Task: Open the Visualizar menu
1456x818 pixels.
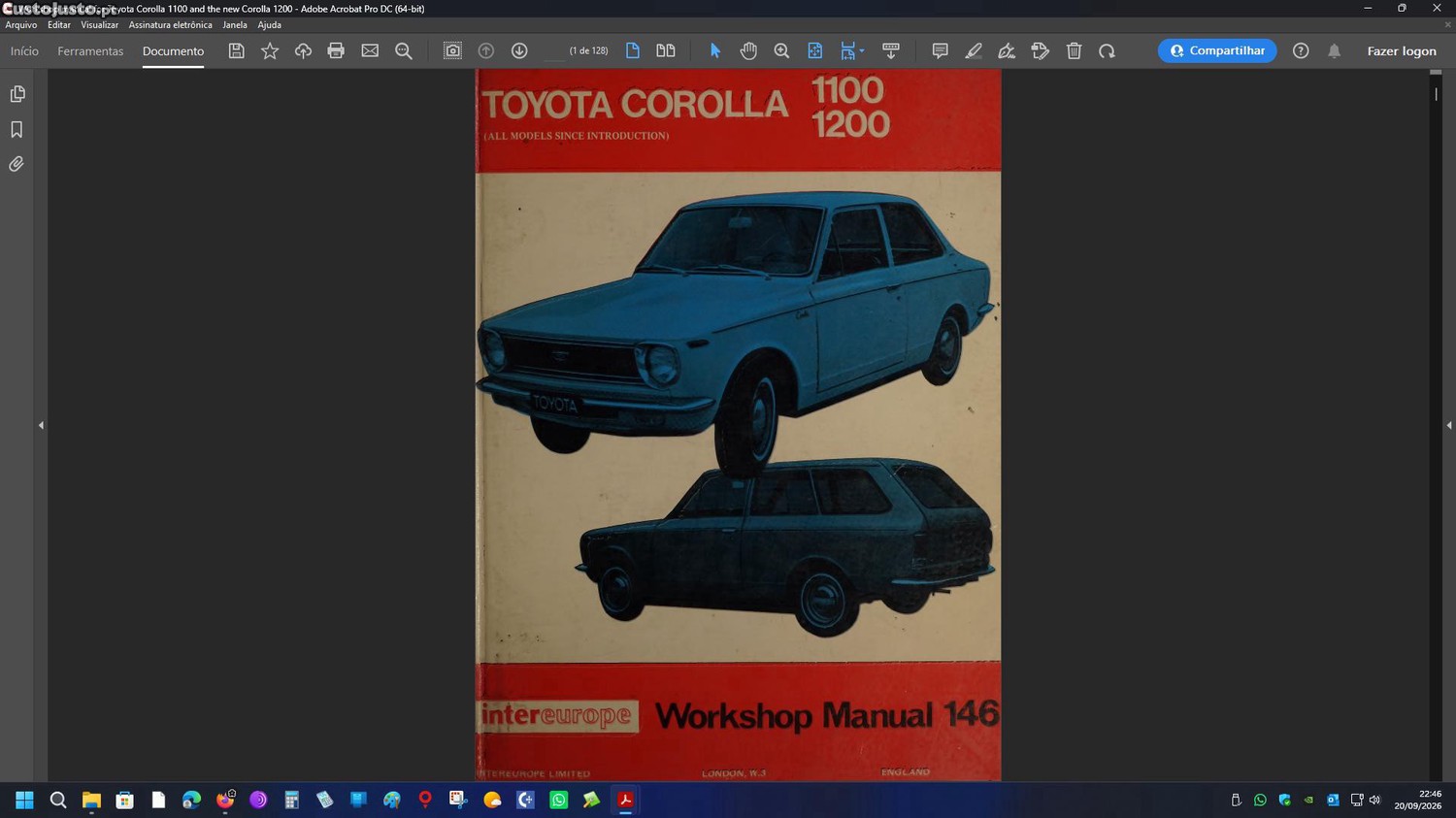Action: (99, 25)
